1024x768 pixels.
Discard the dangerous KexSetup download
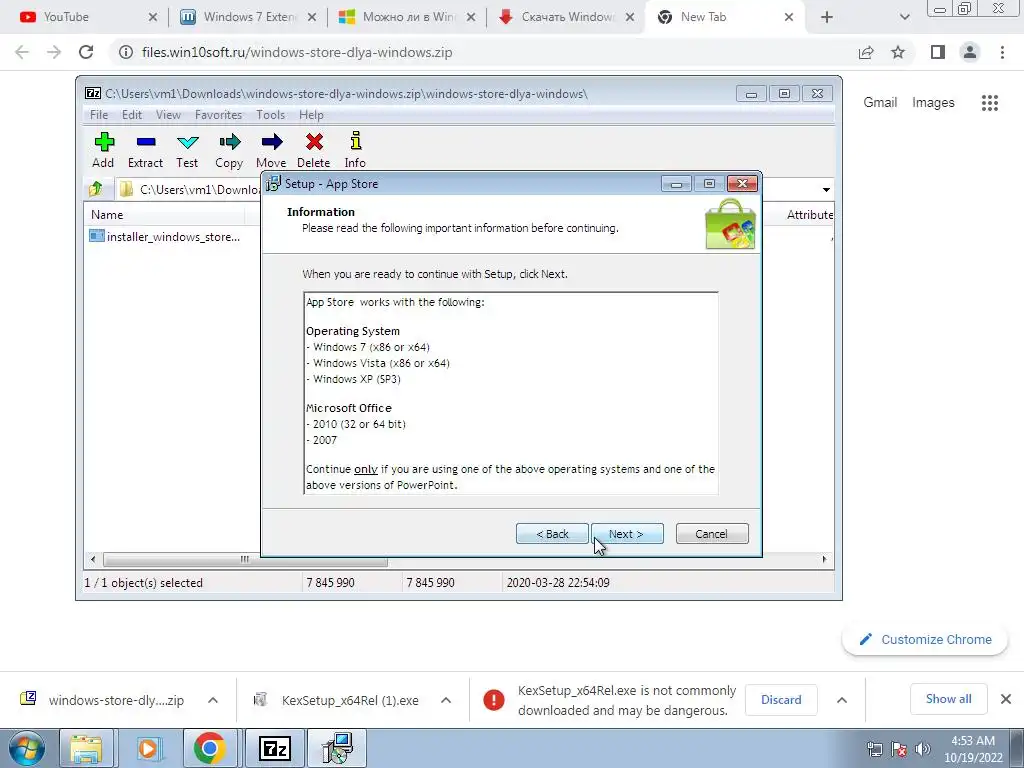[x=781, y=700]
